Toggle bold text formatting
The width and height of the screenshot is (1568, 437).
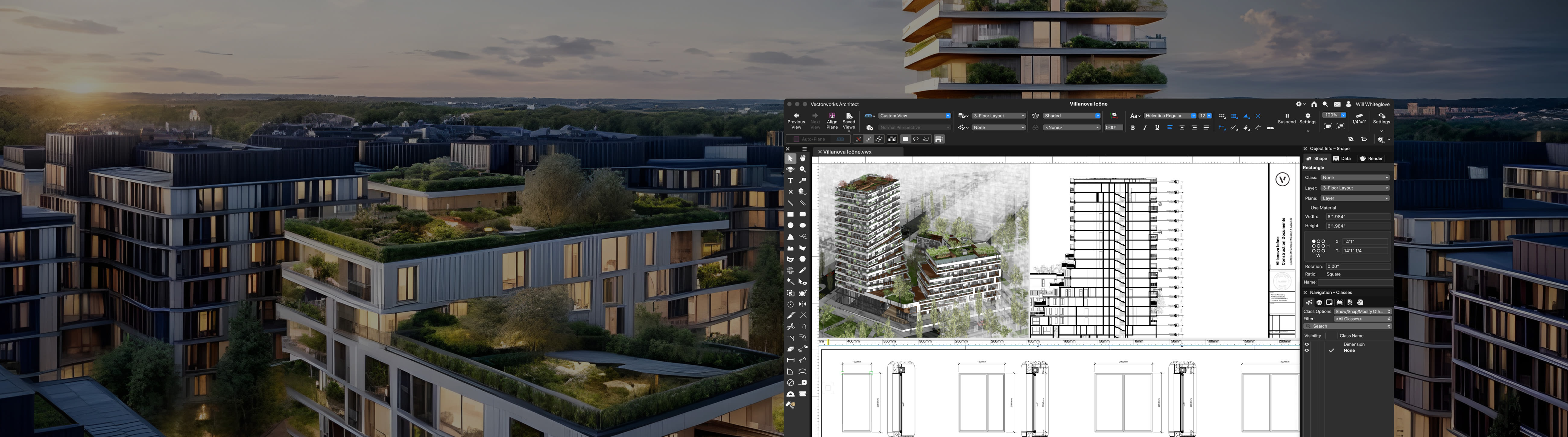click(1133, 128)
